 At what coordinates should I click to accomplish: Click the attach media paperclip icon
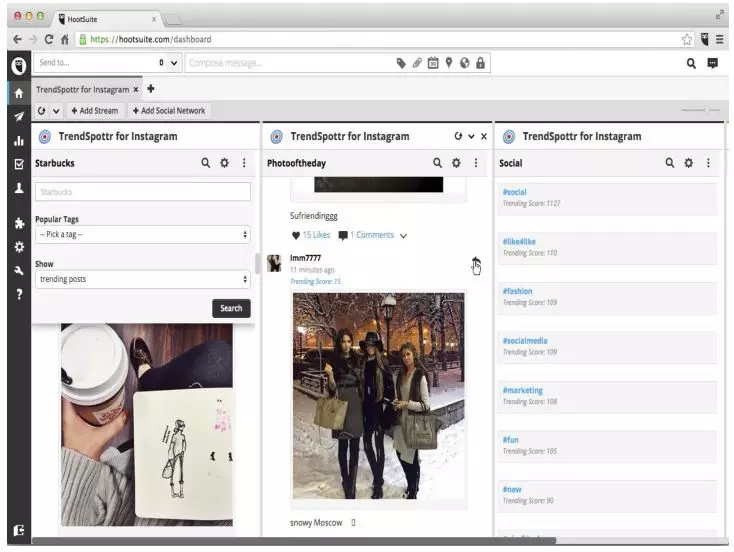(x=417, y=63)
